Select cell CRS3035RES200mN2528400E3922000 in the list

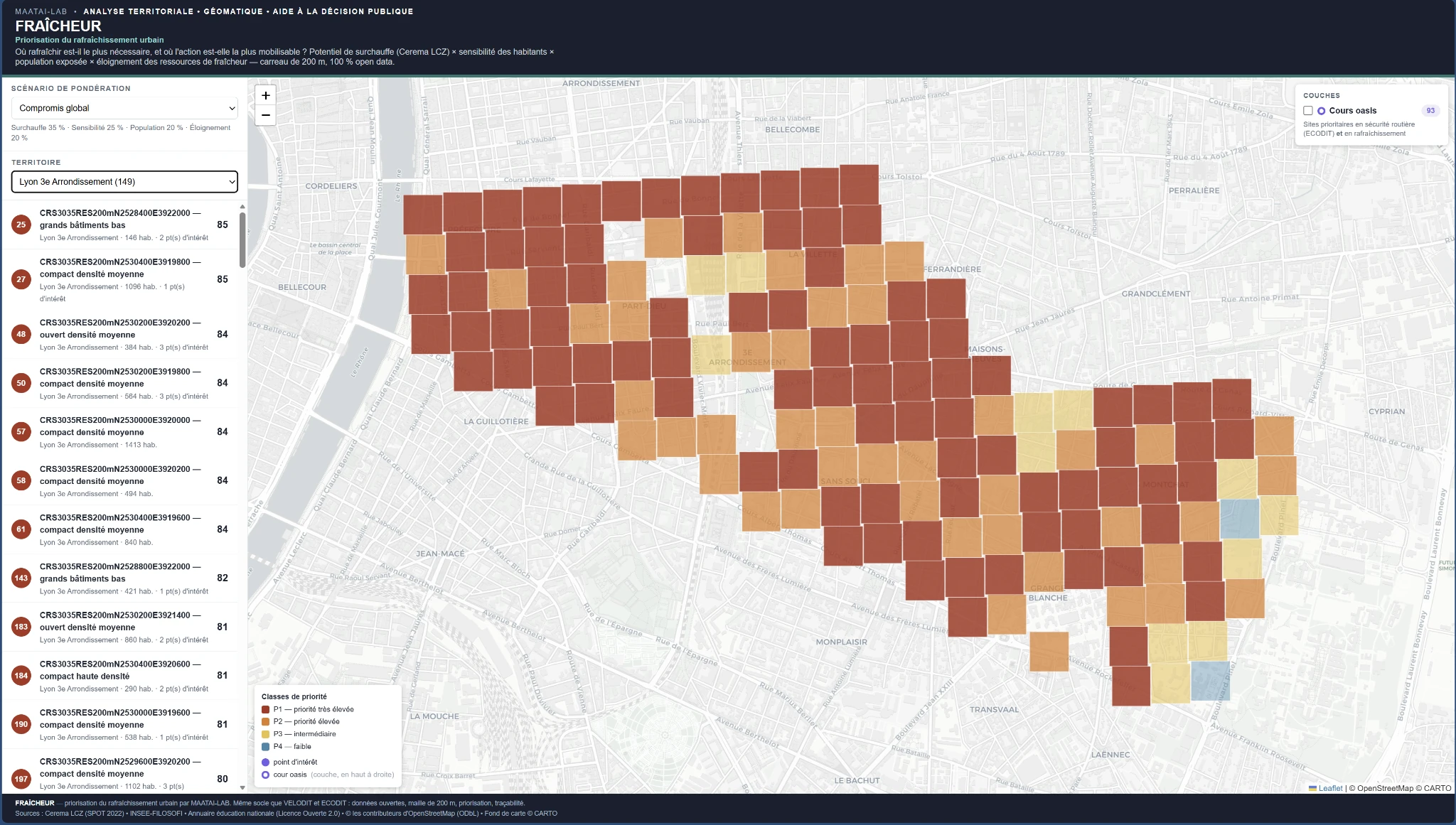120,225
